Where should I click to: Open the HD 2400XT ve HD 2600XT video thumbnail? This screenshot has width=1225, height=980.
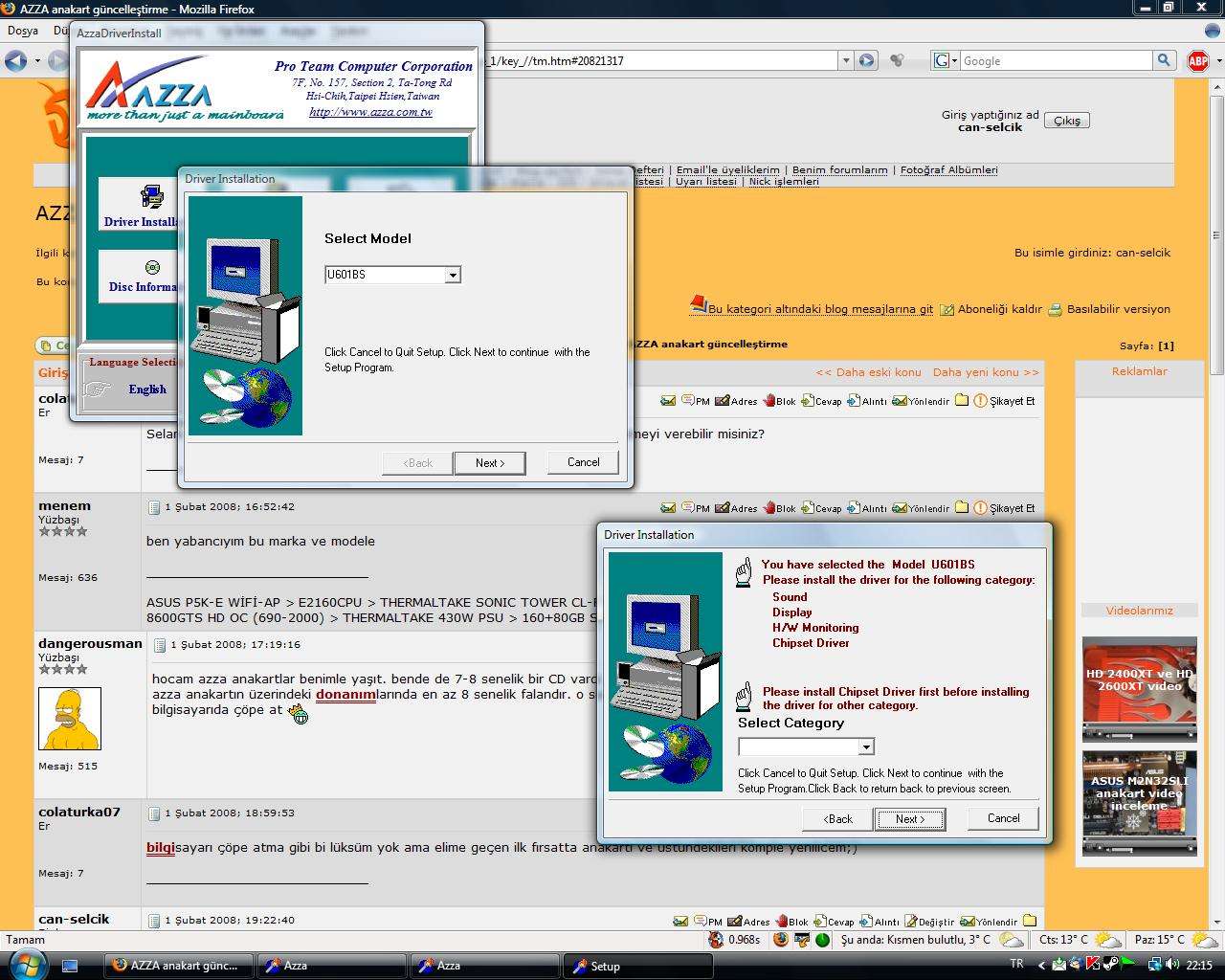coord(1139,689)
